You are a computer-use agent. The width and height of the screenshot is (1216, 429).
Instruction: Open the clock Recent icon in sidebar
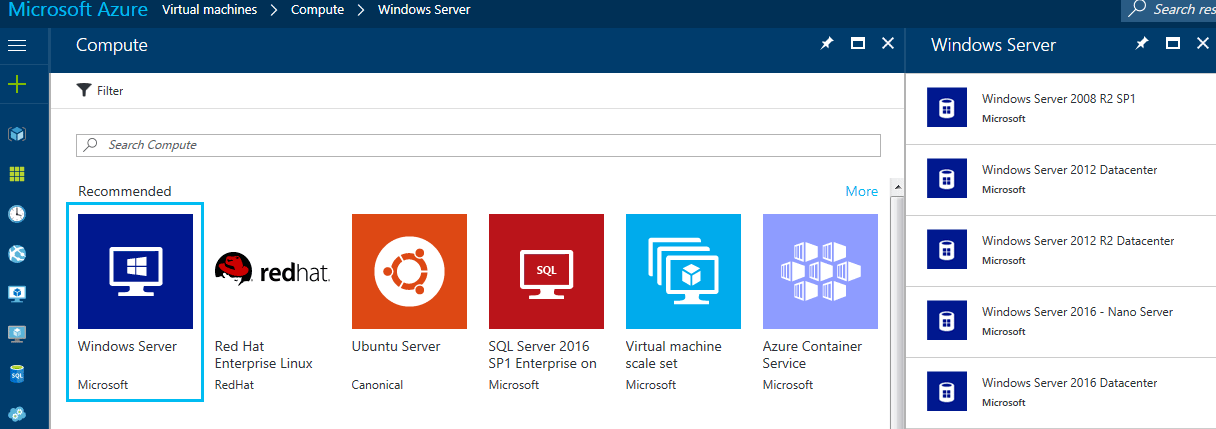pyautogui.click(x=16, y=213)
